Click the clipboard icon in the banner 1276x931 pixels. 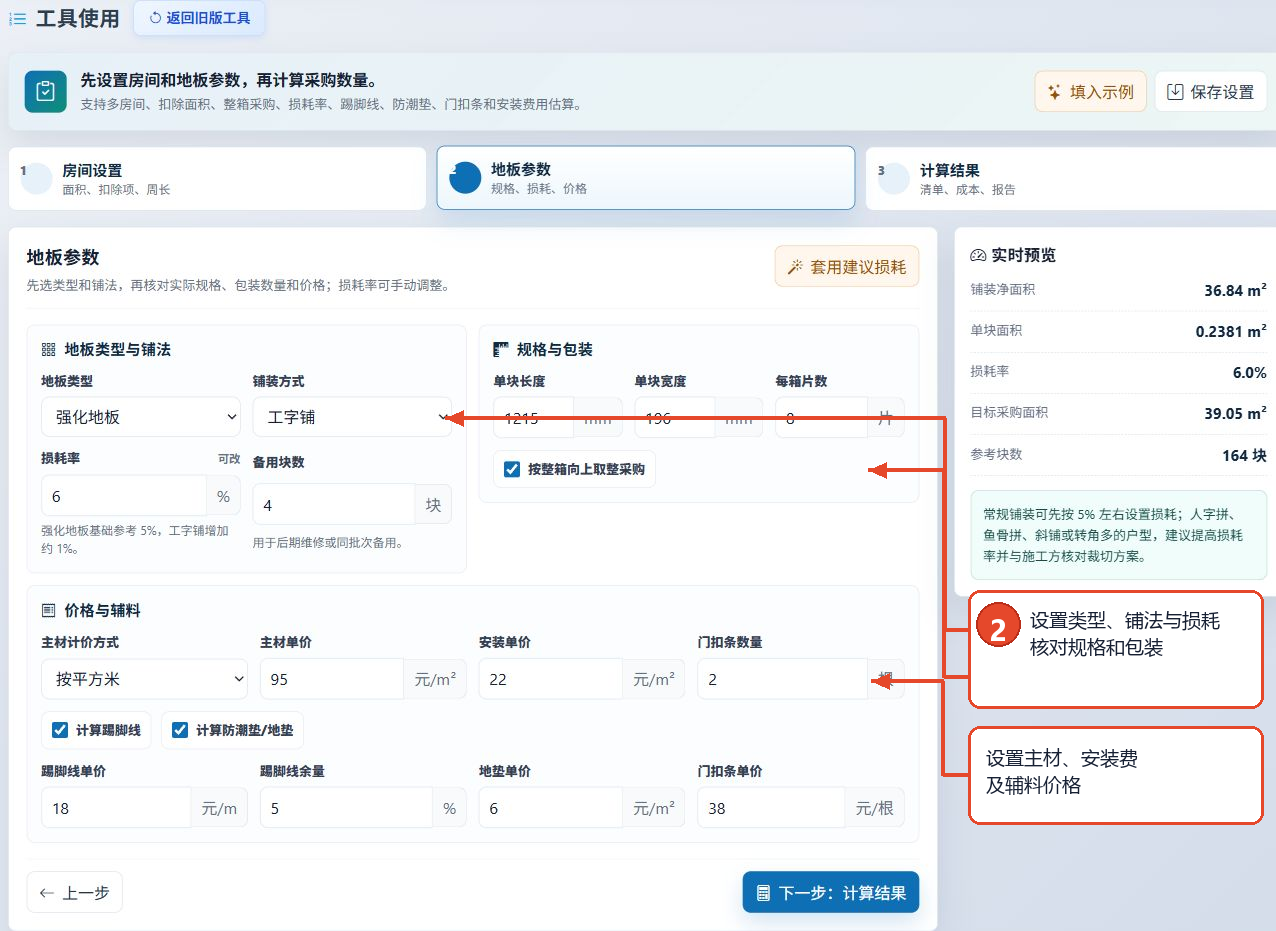45,91
